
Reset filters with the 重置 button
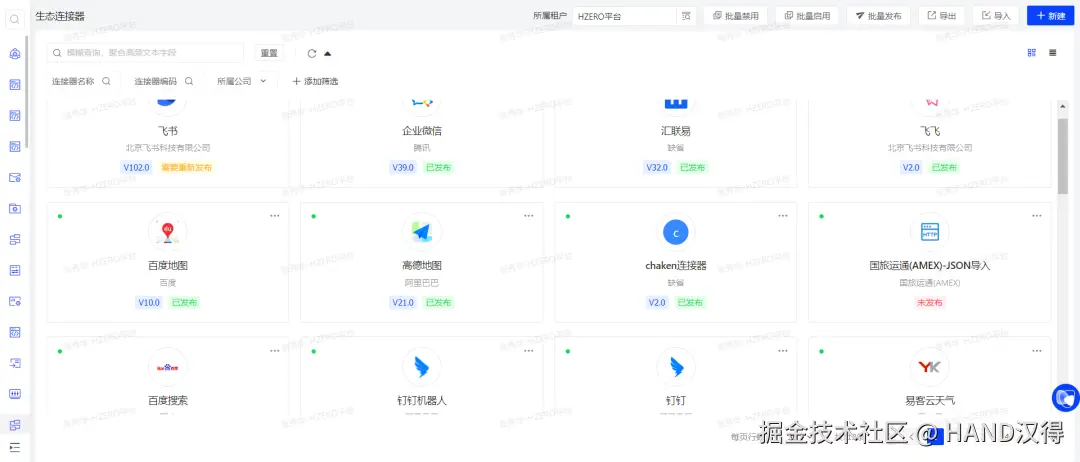[269, 53]
